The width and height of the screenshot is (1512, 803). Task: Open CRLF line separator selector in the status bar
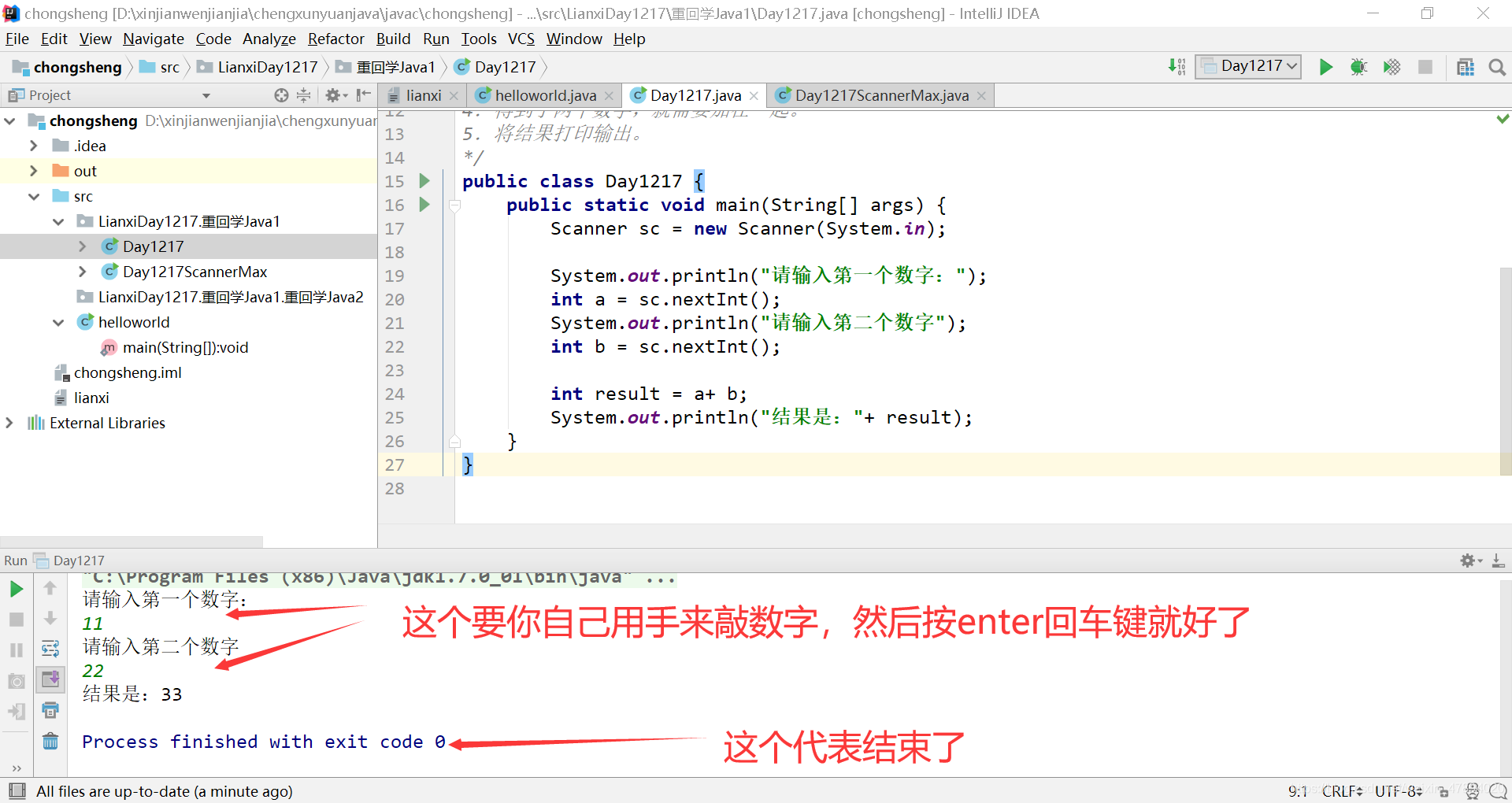[1342, 791]
